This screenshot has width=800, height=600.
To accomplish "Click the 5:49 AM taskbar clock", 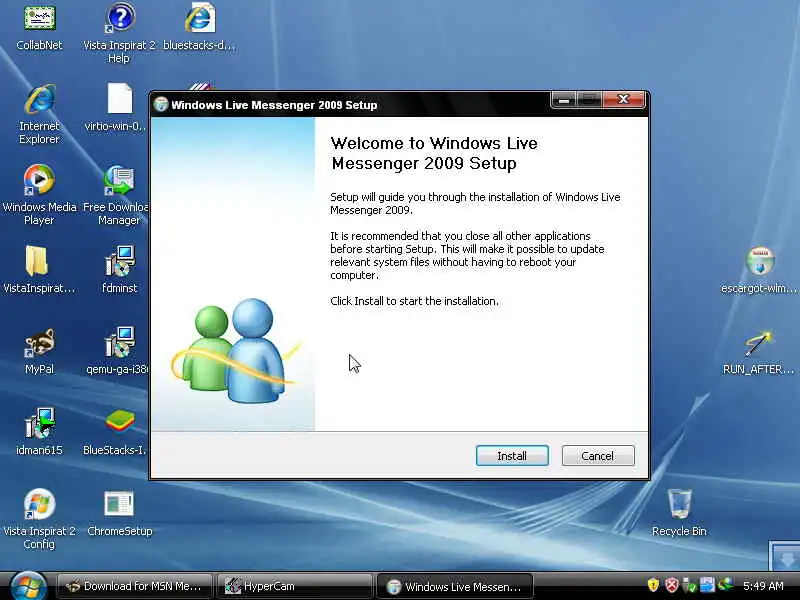I will pos(763,586).
